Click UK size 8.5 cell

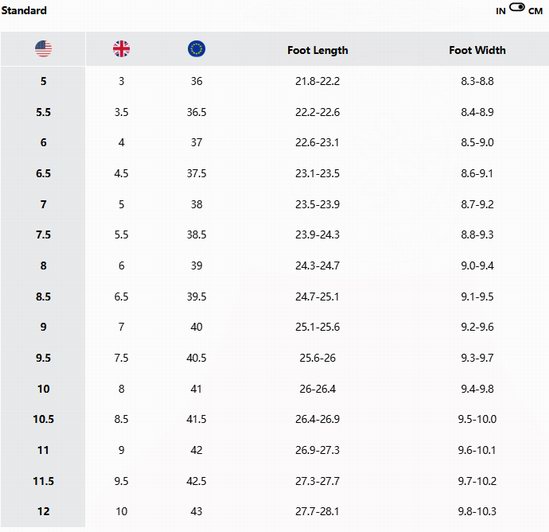pyautogui.click(x=121, y=419)
